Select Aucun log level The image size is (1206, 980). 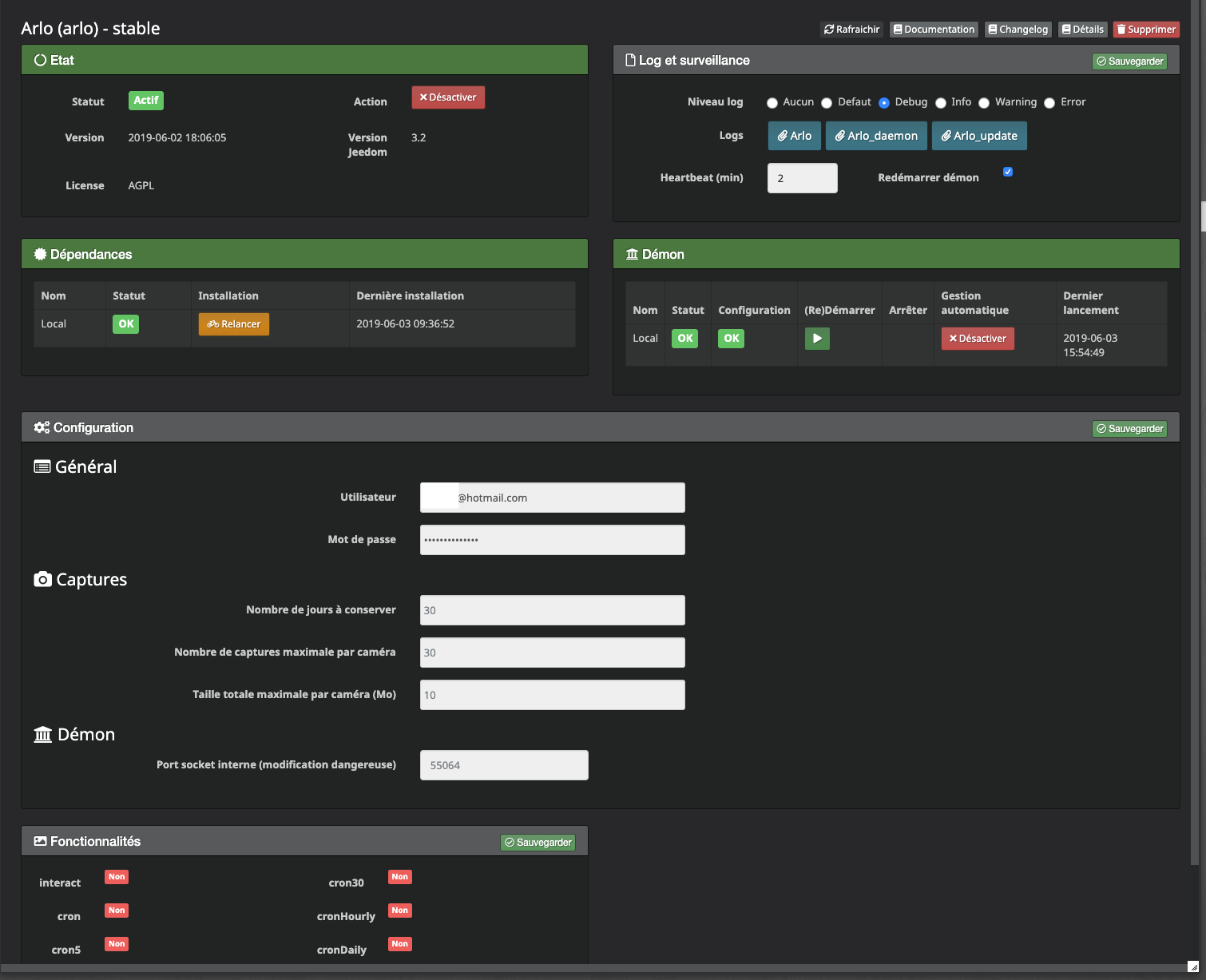click(x=772, y=103)
